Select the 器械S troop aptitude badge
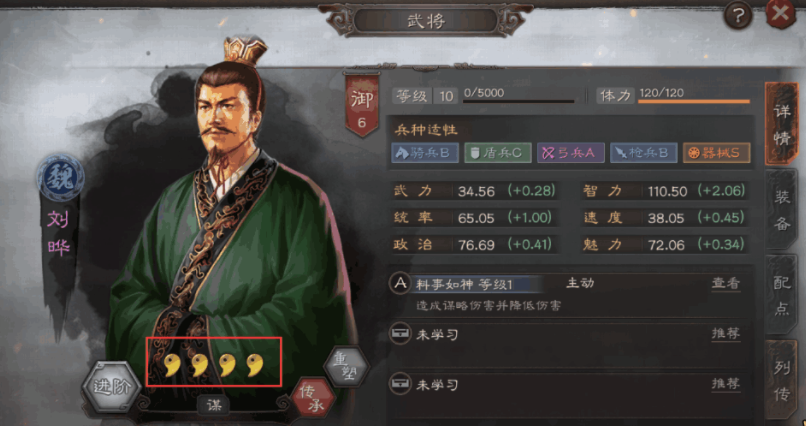The image size is (806, 426). point(717,153)
